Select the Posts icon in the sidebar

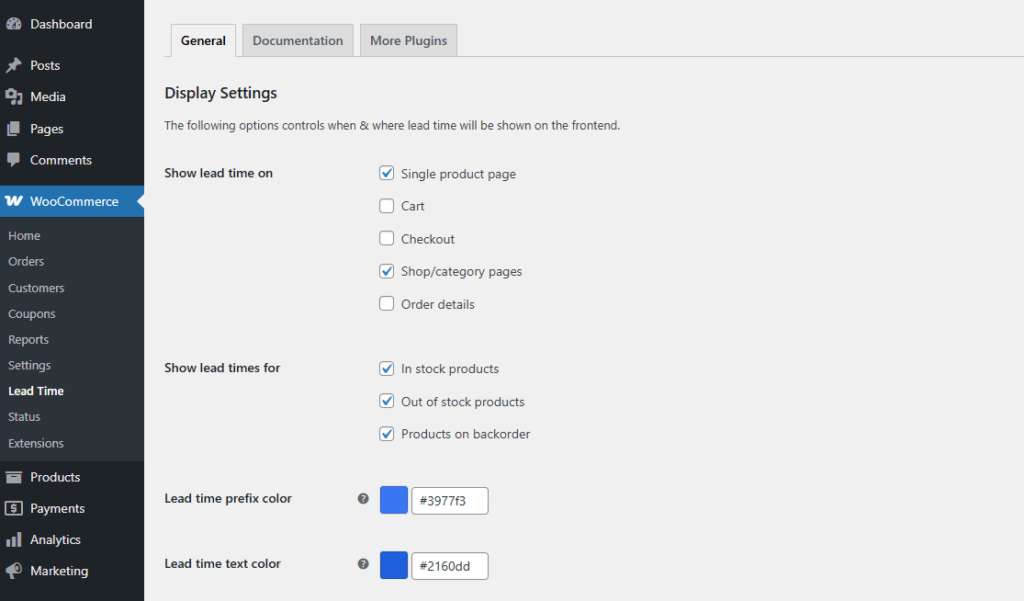pos(16,64)
